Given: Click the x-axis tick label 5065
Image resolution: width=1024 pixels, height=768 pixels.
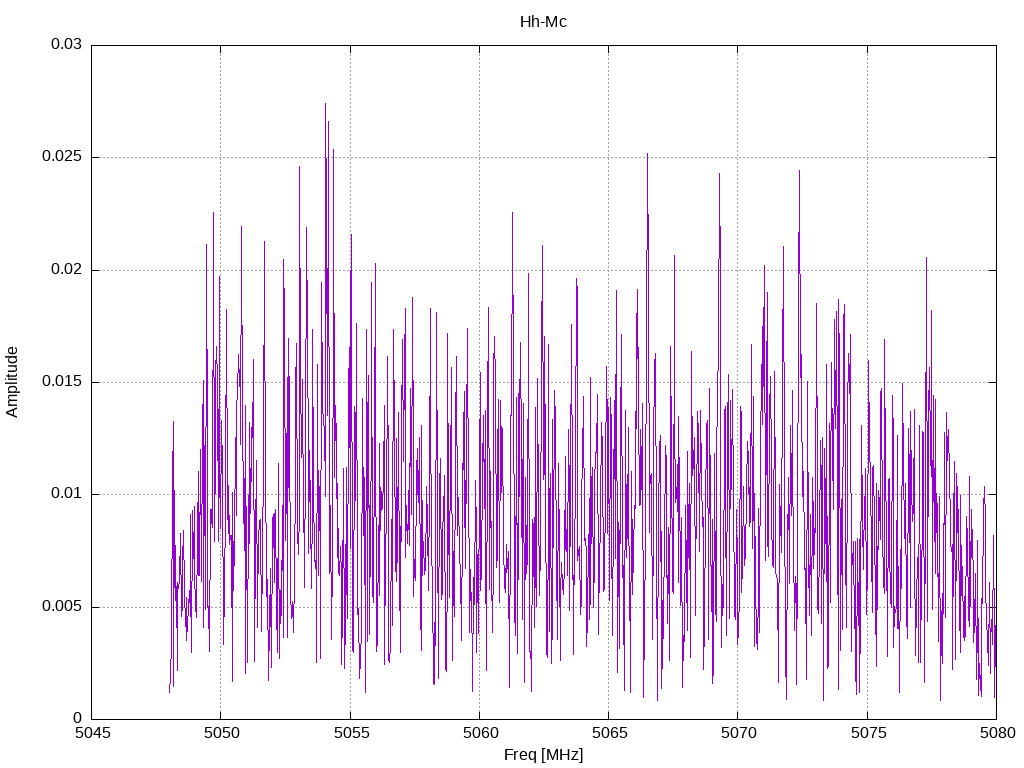Looking at the screenshot, I should (x=609, y=733).
